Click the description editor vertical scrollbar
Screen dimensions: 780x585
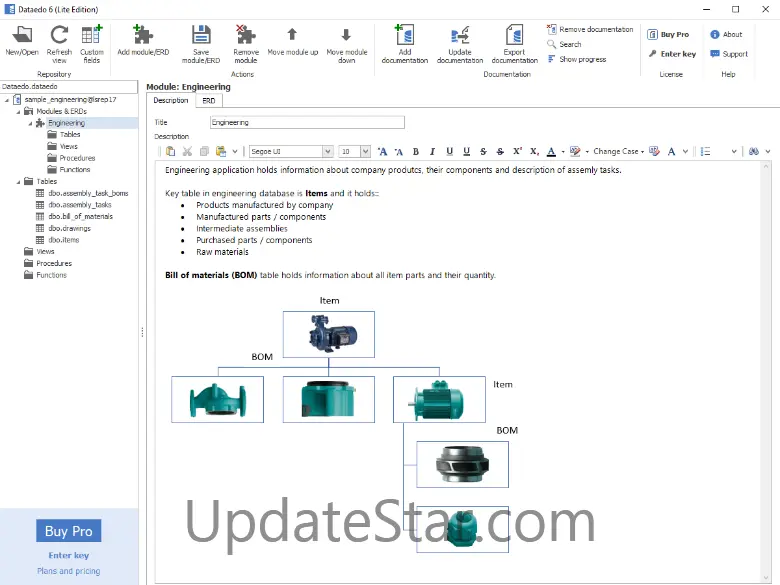(766, 372)
